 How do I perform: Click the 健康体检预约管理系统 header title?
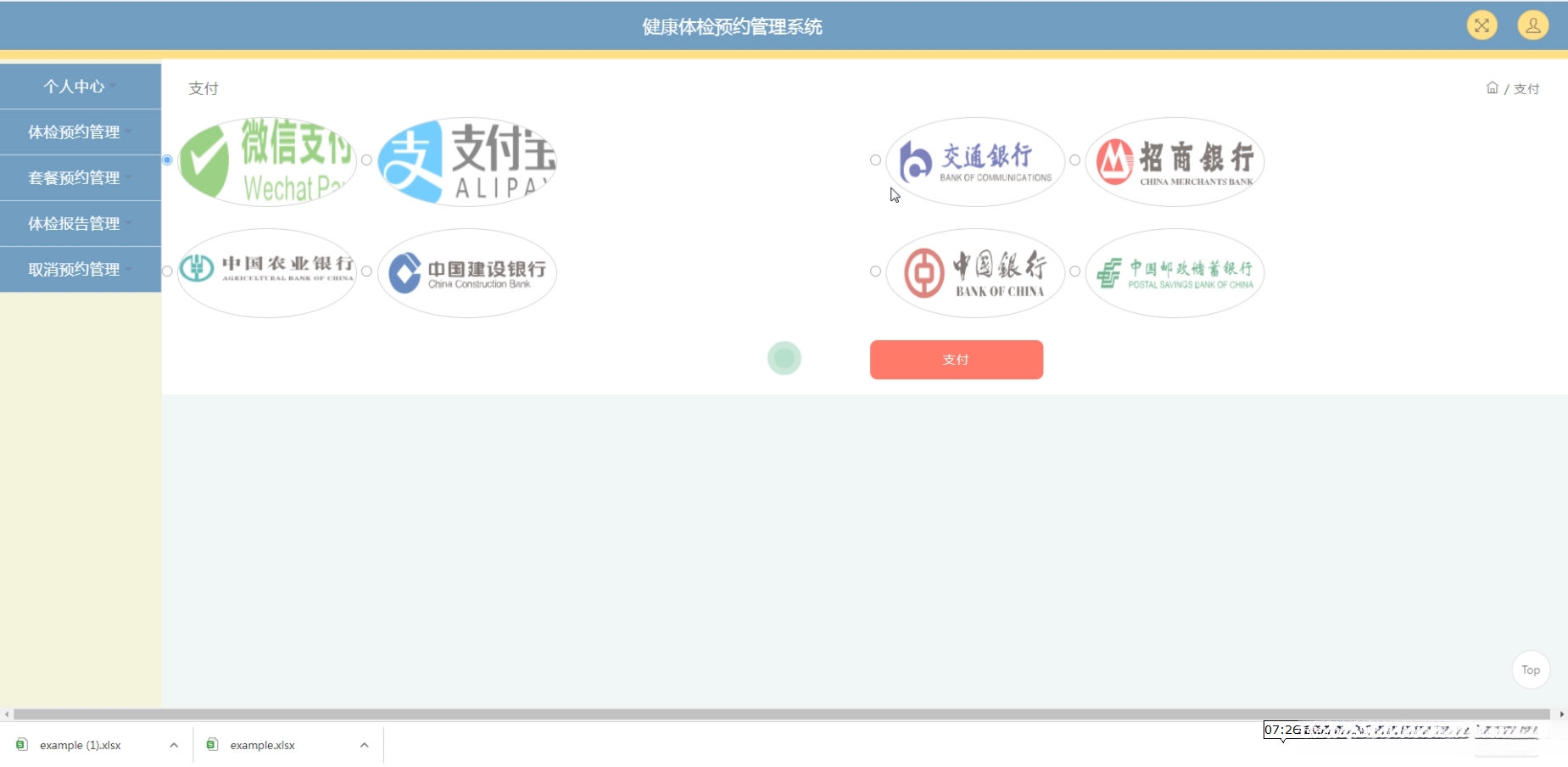[x=732, y=27]
